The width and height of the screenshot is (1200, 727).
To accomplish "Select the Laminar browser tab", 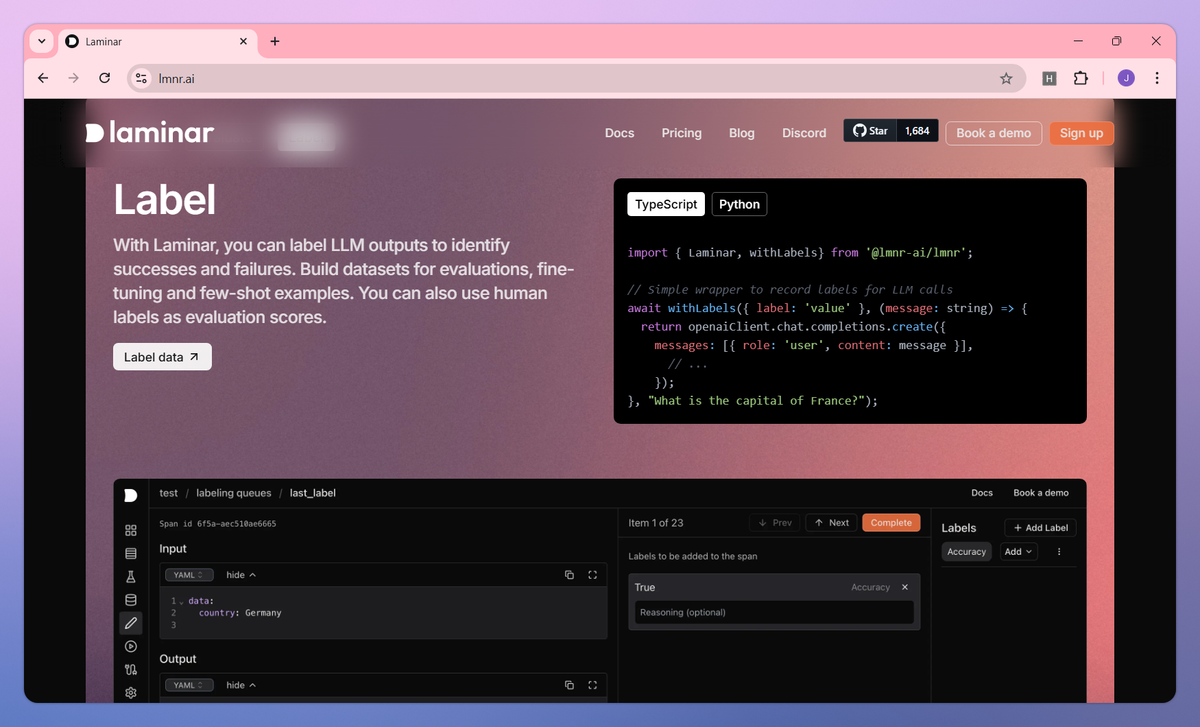I will pyautogui.click(x=157, y=41).
